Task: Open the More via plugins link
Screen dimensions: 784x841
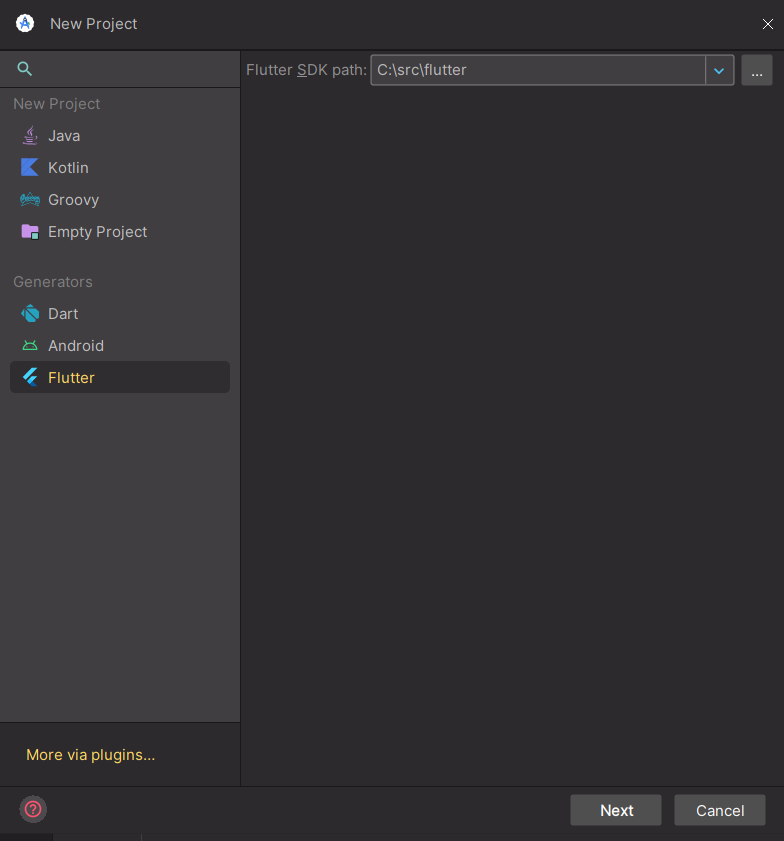Action: [91, 755]
